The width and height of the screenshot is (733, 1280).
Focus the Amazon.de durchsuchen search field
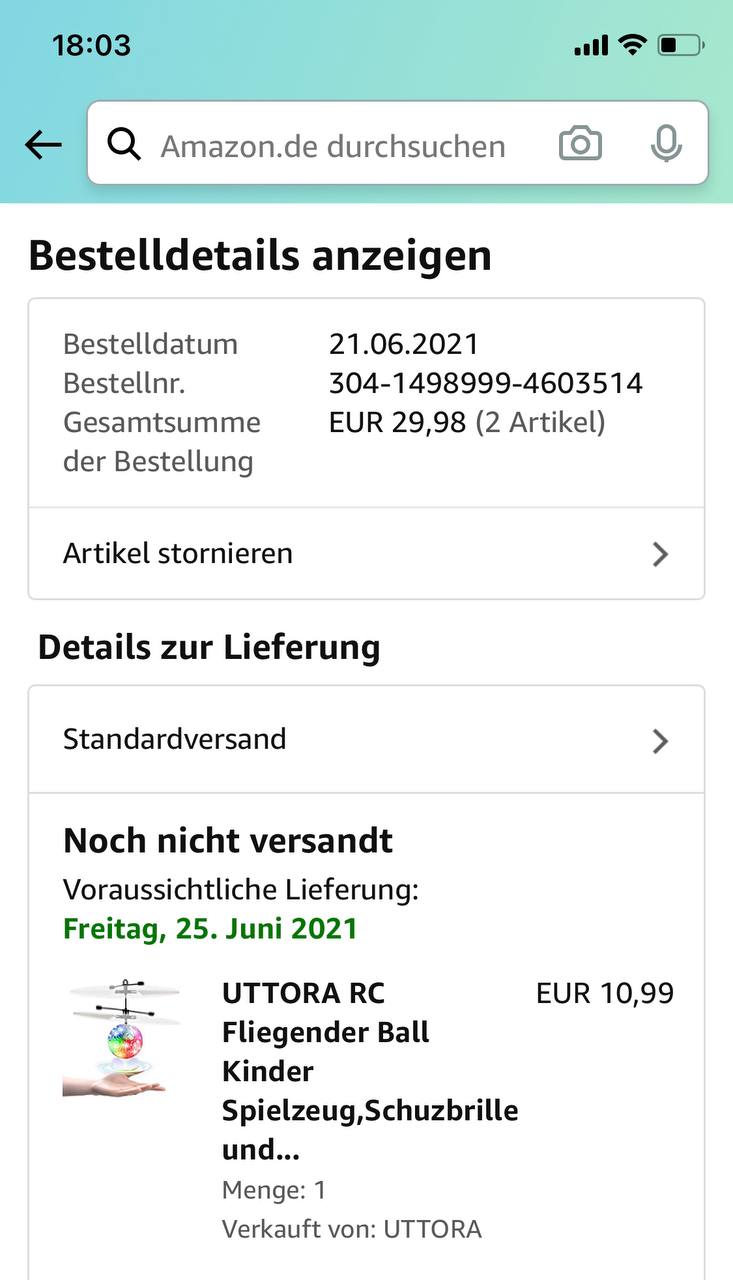(333, 146)
